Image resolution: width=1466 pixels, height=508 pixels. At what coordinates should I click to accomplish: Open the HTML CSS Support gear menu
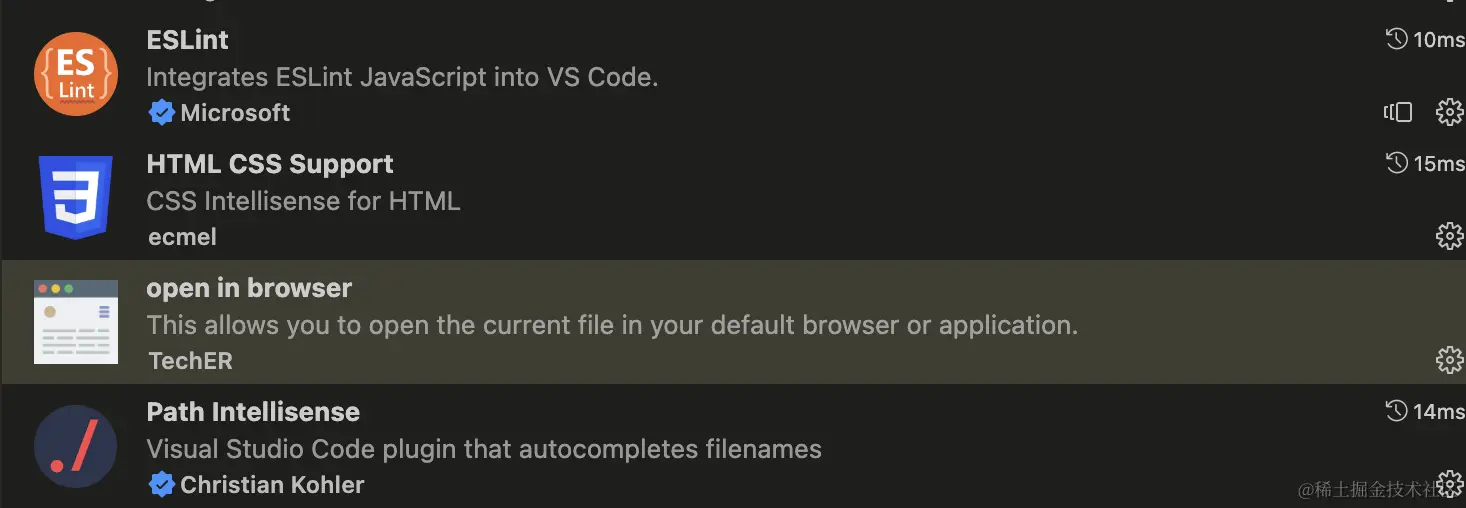click(1449, 236)
